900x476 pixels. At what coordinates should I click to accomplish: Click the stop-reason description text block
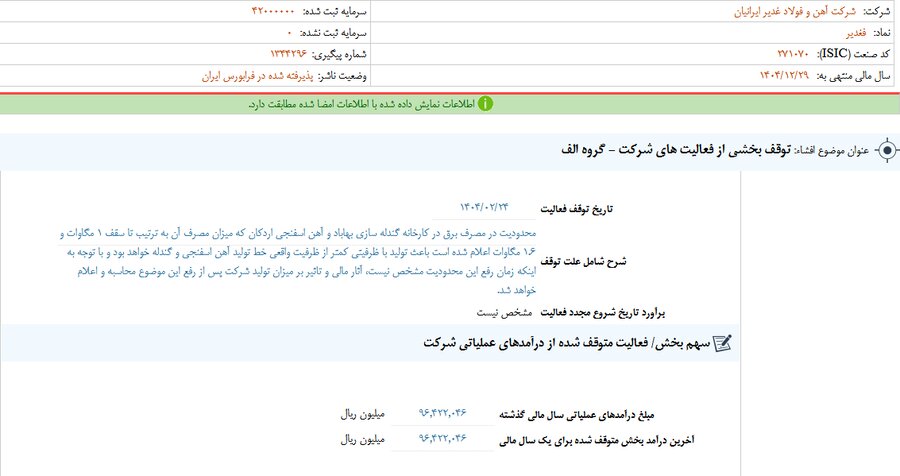pos(298,261)
